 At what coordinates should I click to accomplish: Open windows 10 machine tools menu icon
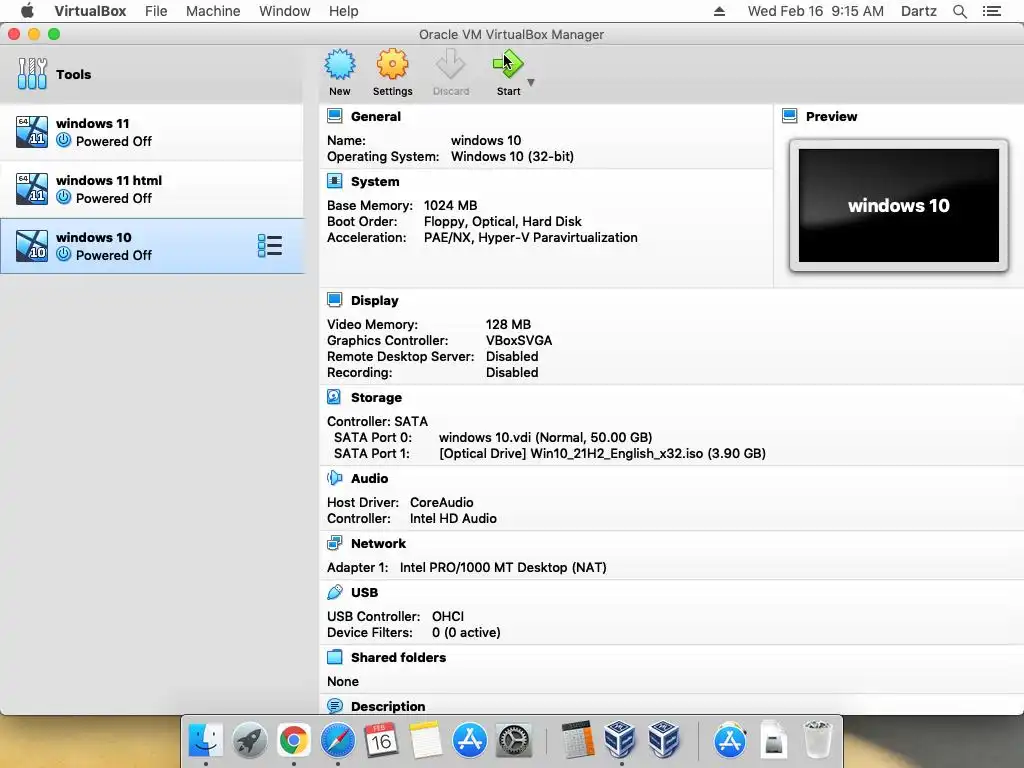point(270,246)
